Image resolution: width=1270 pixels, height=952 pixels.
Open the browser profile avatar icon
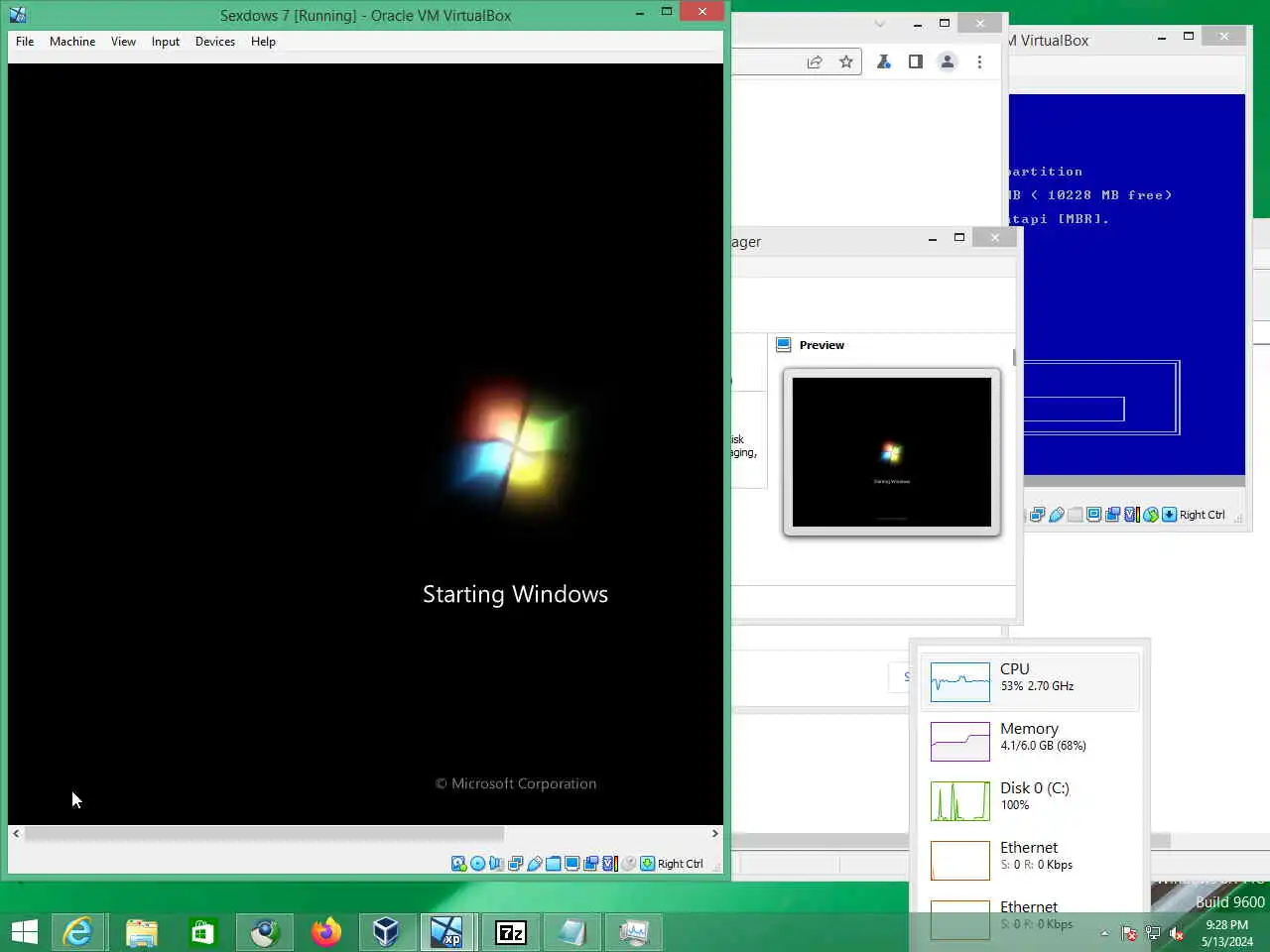coord(948,61)
